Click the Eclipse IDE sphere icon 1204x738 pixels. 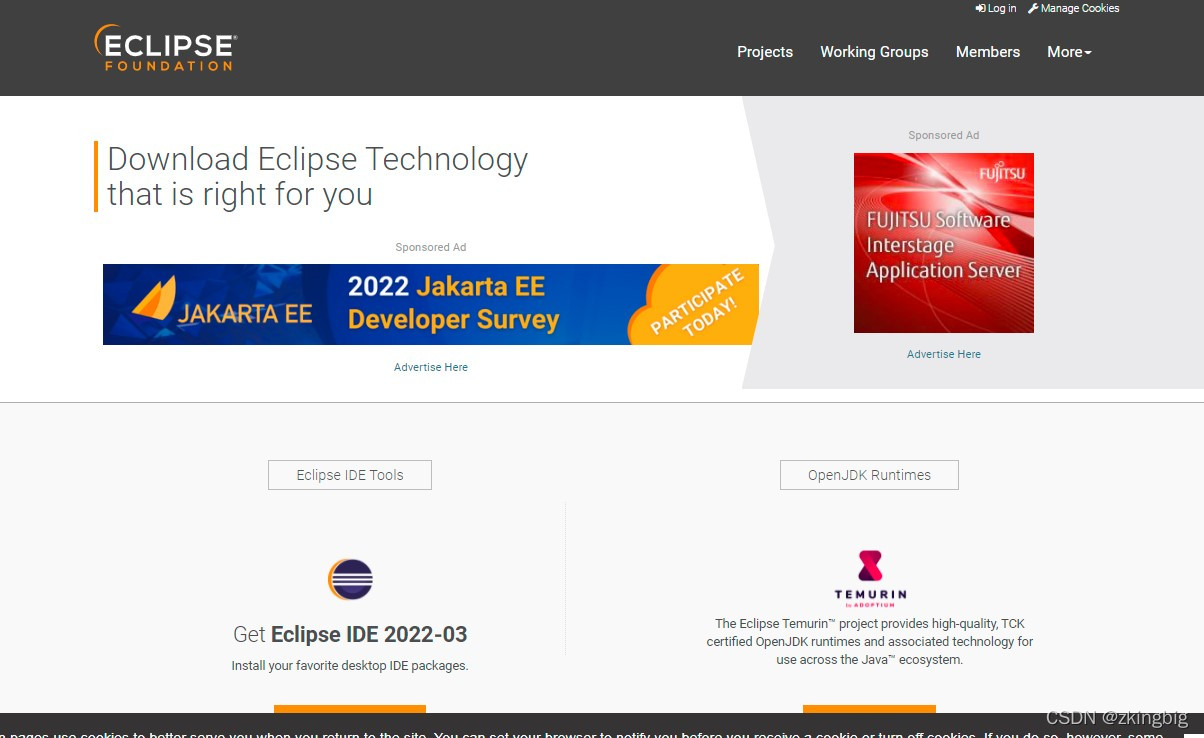350,579
